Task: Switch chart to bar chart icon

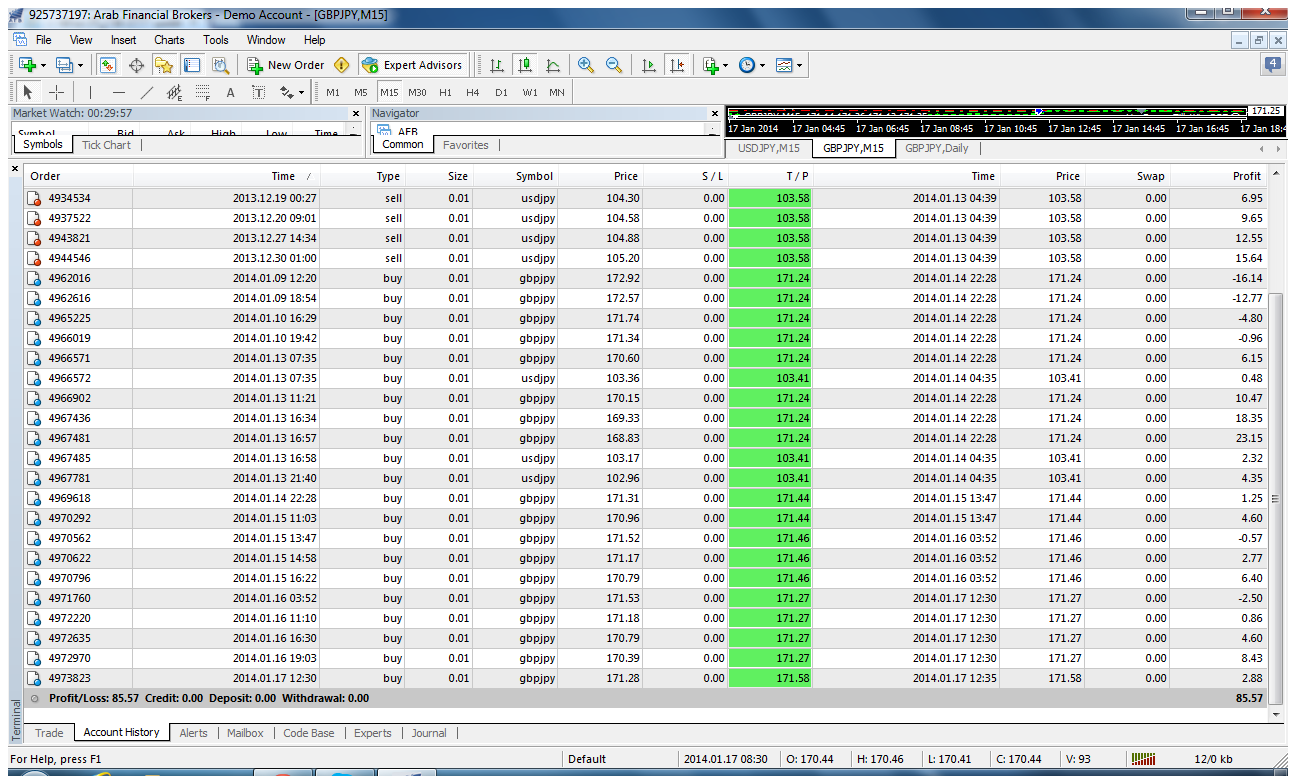Action: point(497,65)
